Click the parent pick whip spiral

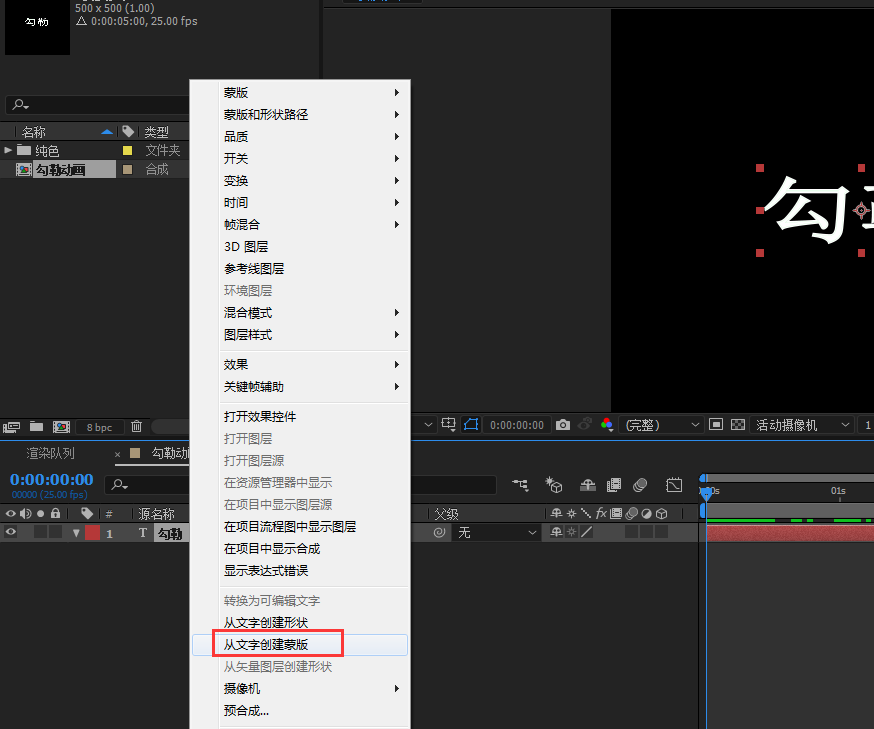[439, 532]
